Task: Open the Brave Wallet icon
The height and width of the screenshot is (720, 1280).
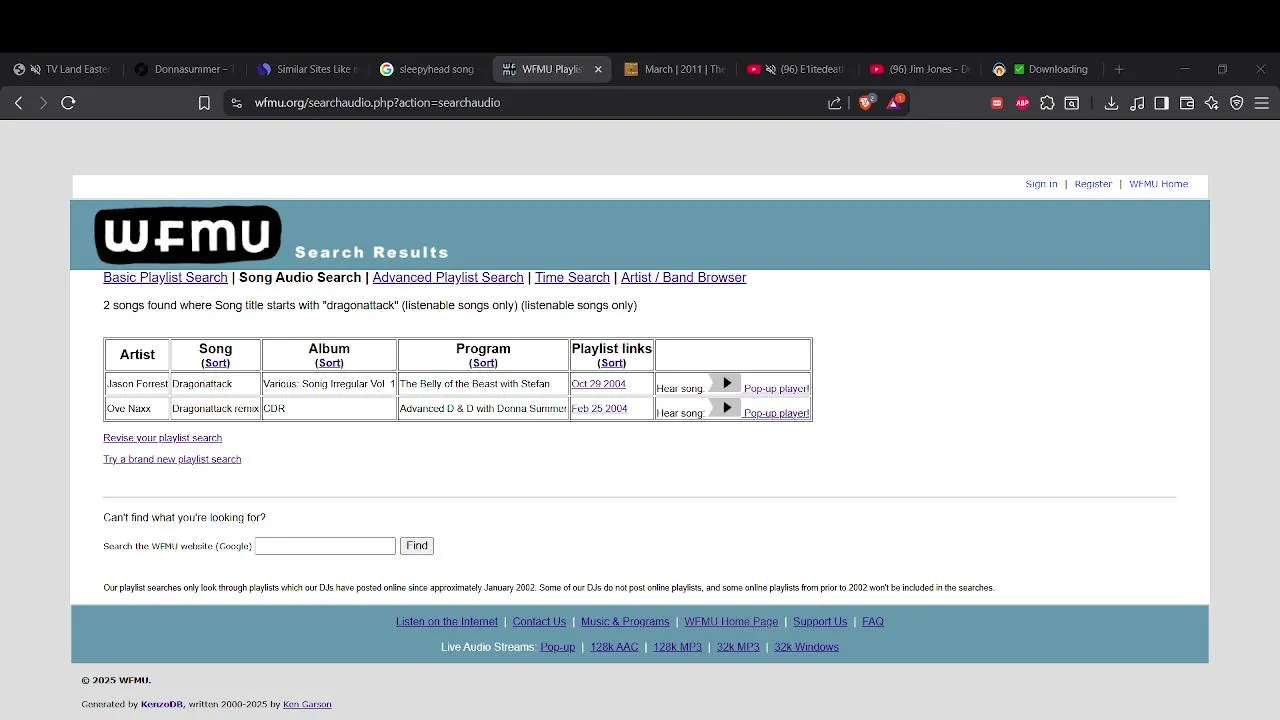Action: [1187, 103]
